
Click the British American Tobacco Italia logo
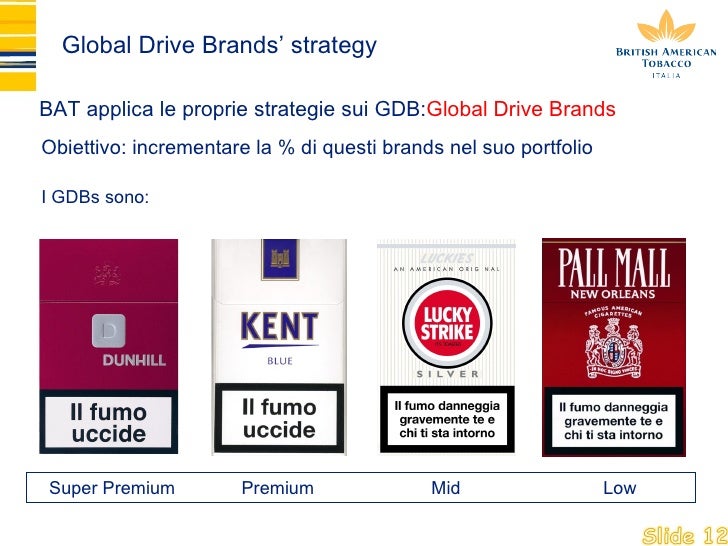[666, 45]
